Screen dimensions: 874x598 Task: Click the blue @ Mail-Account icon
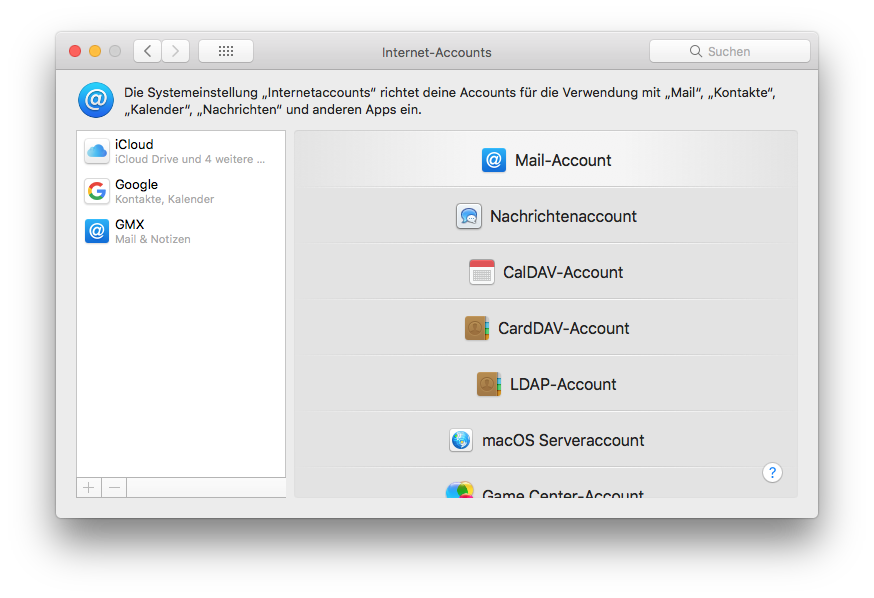coord(494,160)
